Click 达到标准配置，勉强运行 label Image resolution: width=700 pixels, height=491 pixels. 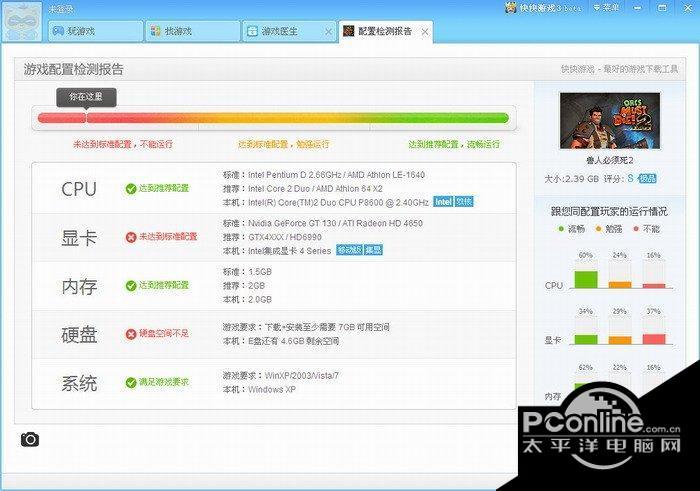tap(283, 144)
